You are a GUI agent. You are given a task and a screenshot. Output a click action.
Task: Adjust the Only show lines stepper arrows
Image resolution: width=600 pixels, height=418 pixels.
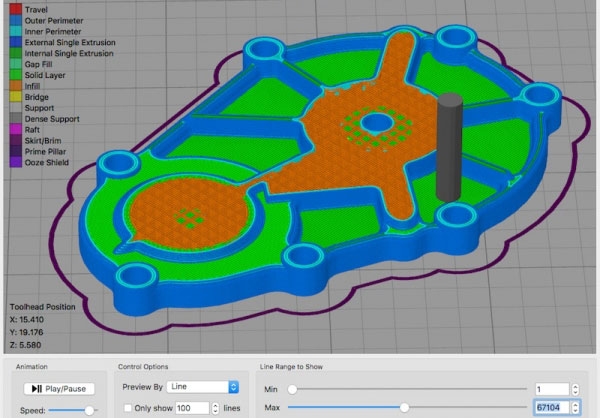pos(217,408)
